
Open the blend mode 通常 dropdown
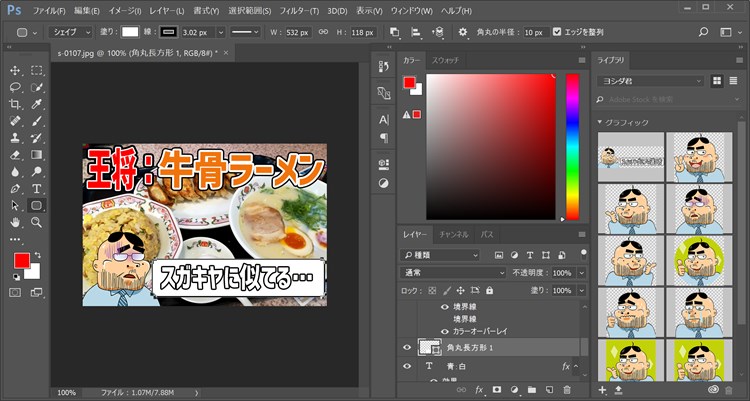tap(452, 273)
